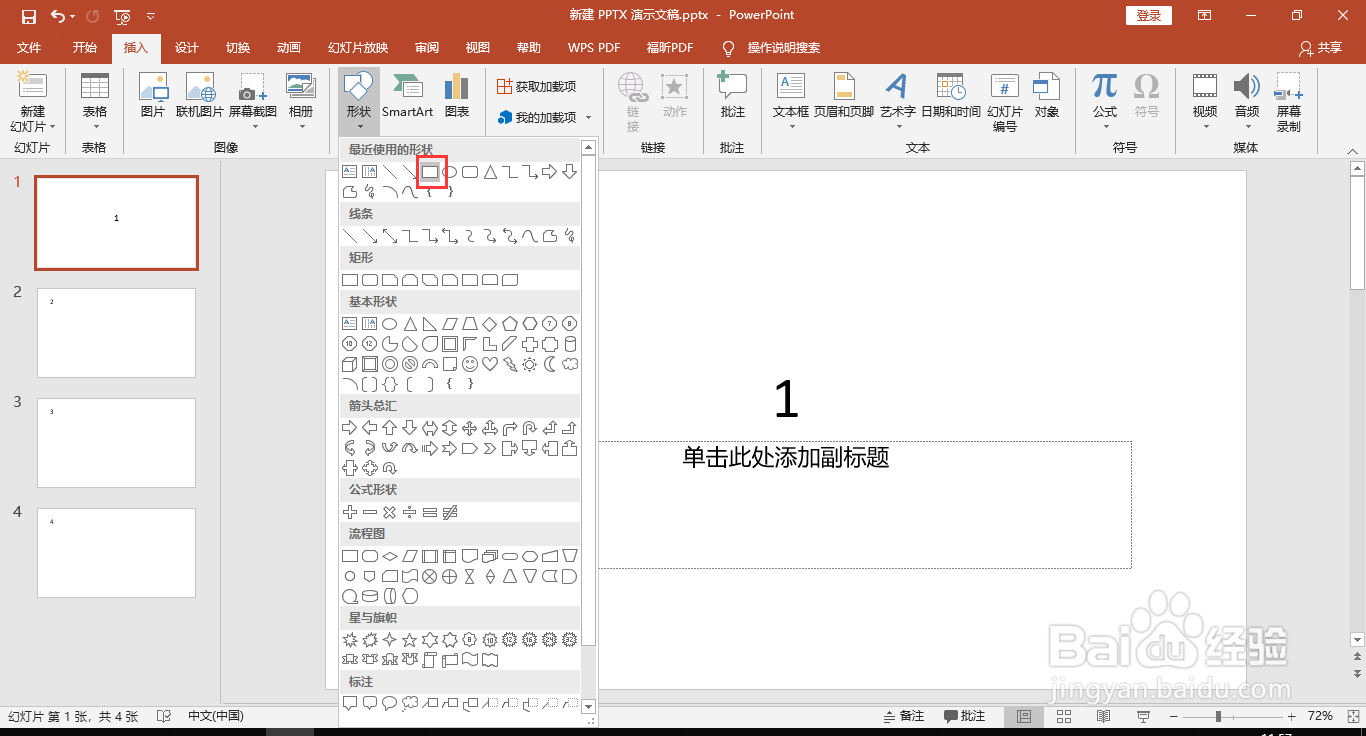Add a comment with 批注 ribbon button

coord(733,96)
